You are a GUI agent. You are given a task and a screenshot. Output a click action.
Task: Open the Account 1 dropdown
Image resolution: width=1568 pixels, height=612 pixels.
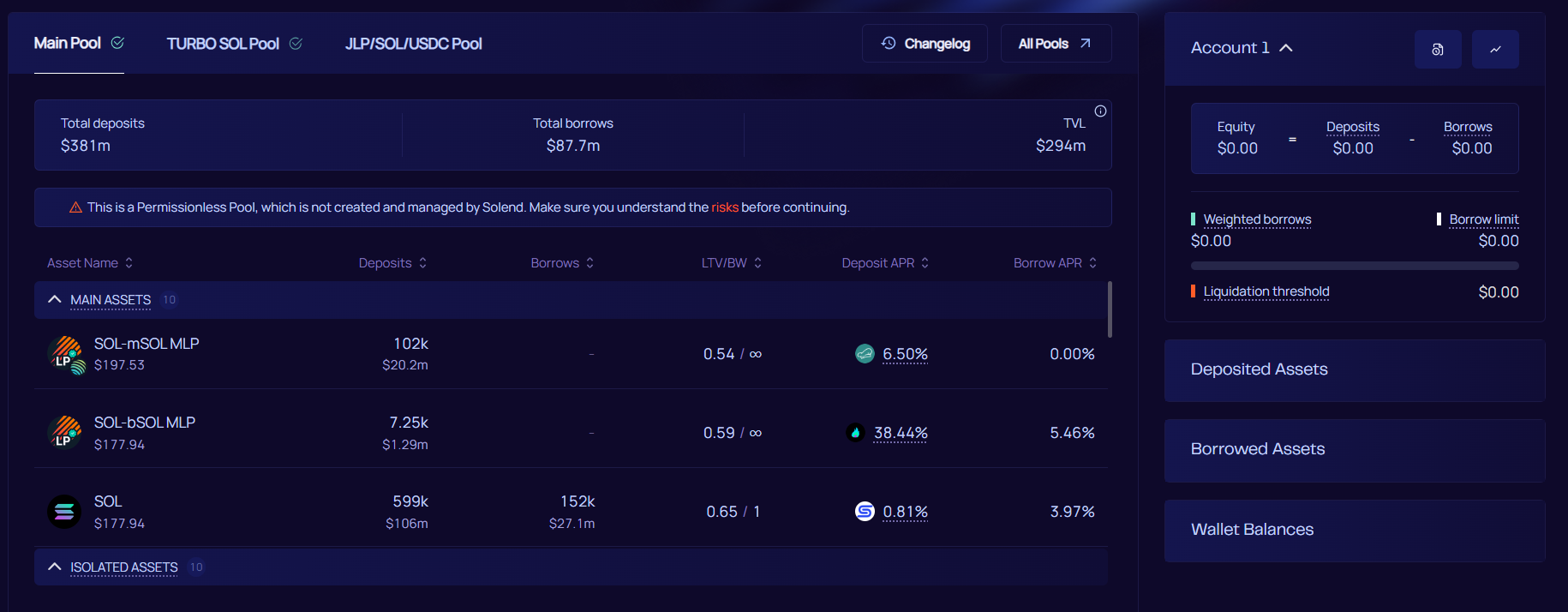[1241, 48]
